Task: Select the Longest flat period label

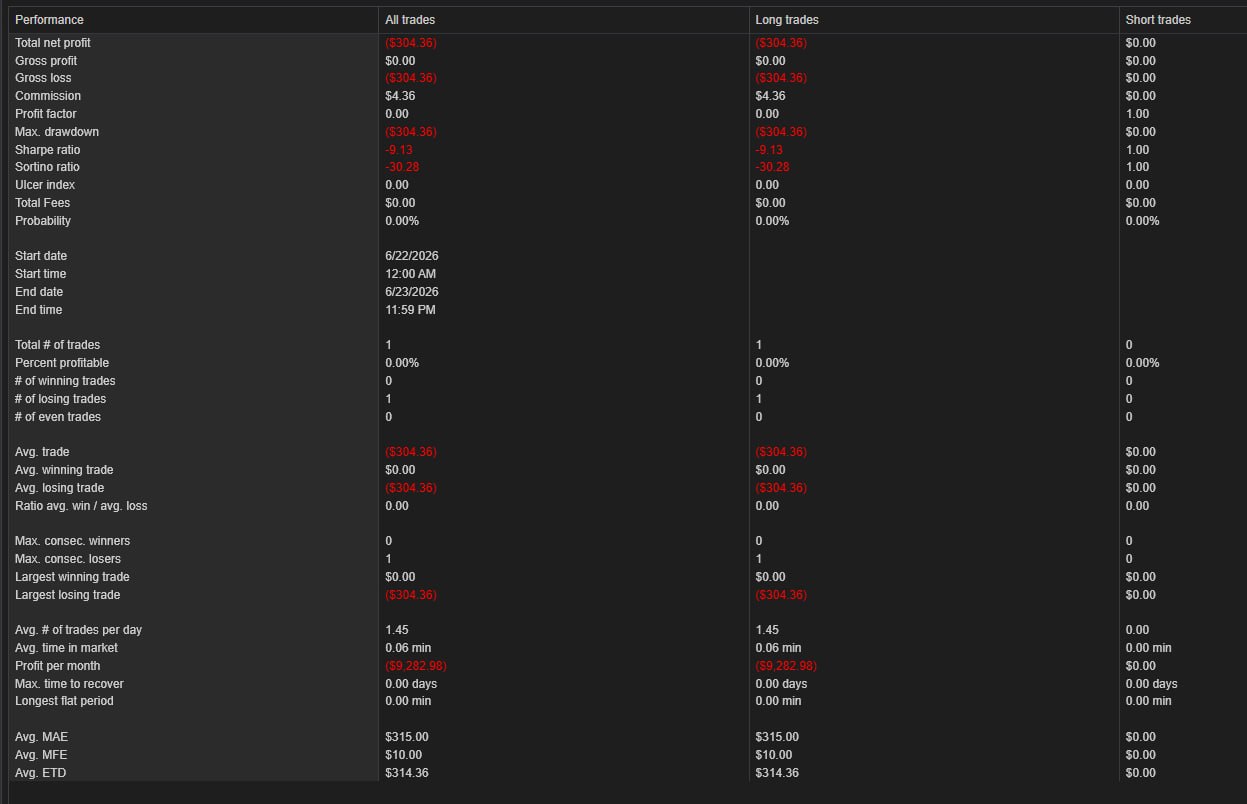Action: coord(65,701)
